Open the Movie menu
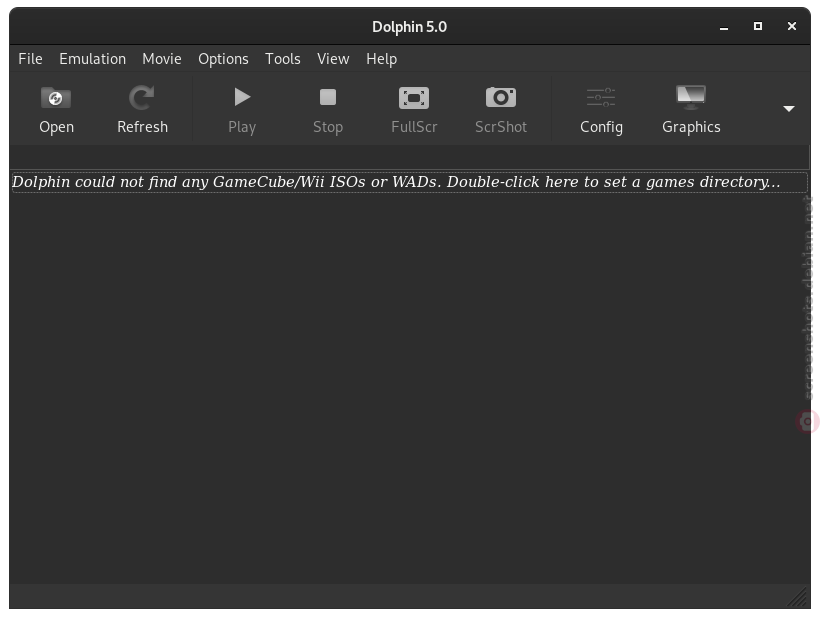This screenshot has width=820, height=618. [x=162, y=59]
